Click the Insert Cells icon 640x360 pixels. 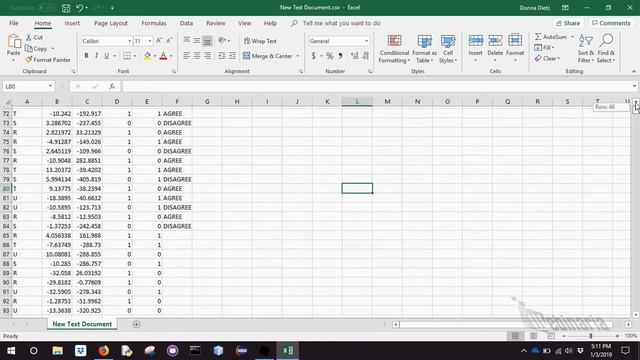476,41
